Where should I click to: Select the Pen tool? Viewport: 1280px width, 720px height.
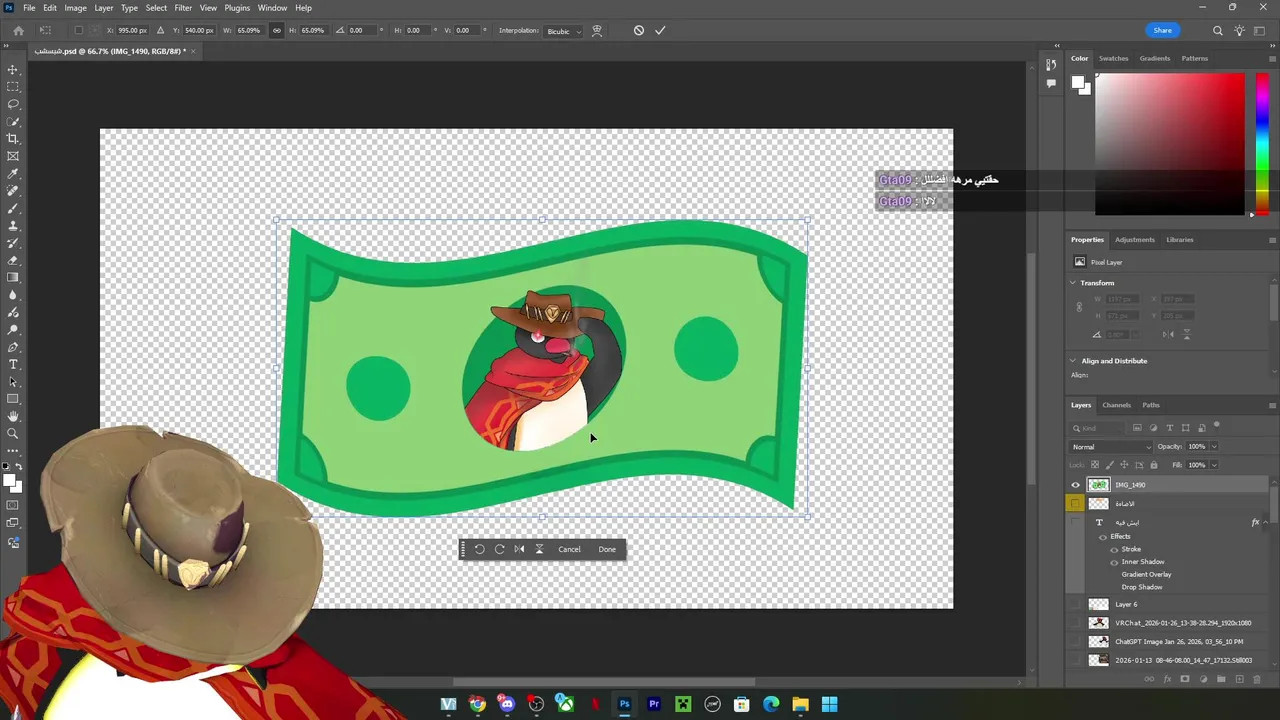(13, 347)
